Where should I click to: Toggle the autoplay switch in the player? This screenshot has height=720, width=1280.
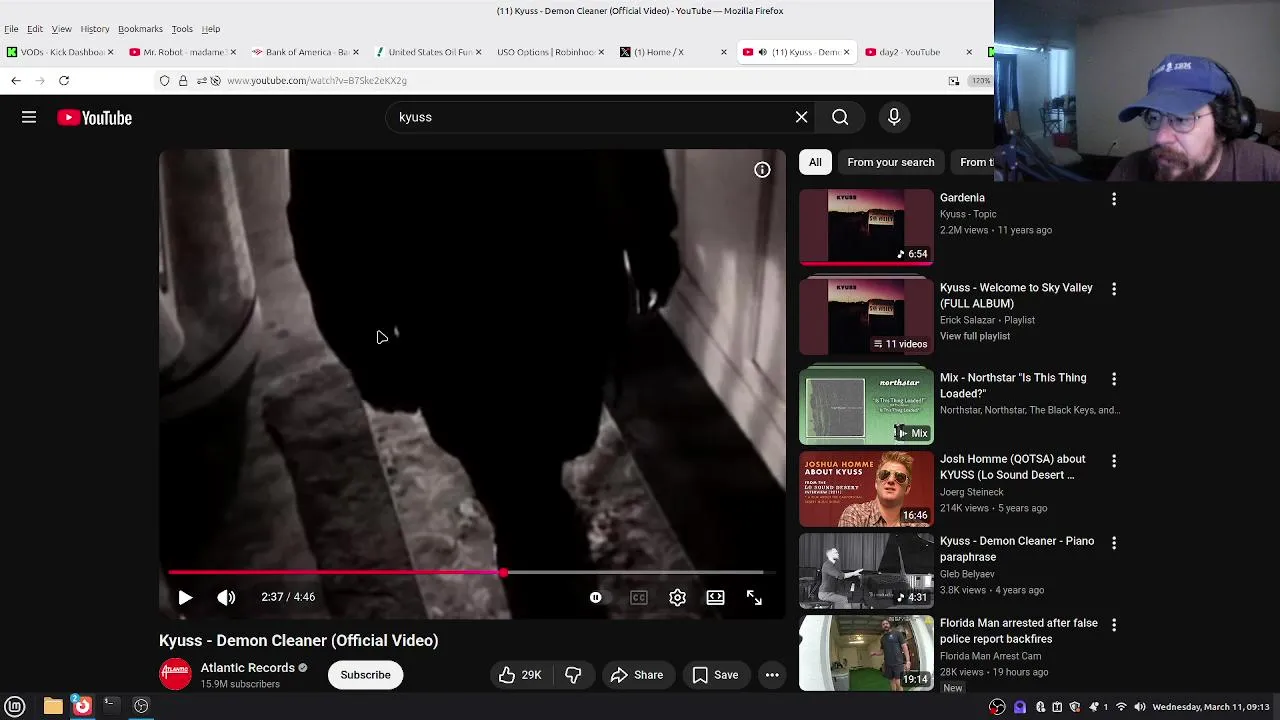pyautogui.click(x=596, y=597)
